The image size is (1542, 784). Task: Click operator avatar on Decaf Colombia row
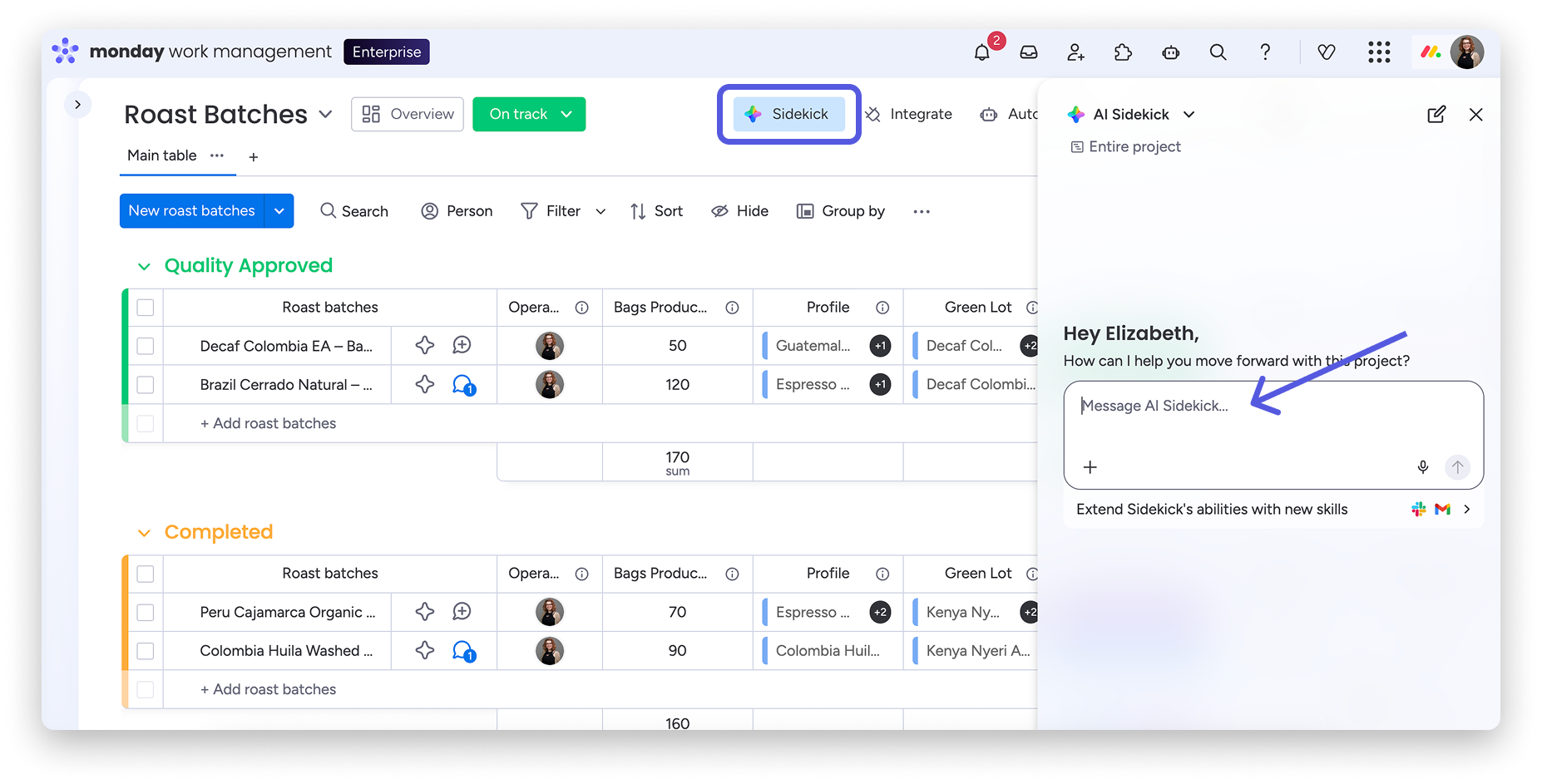(x=550, y=346)
